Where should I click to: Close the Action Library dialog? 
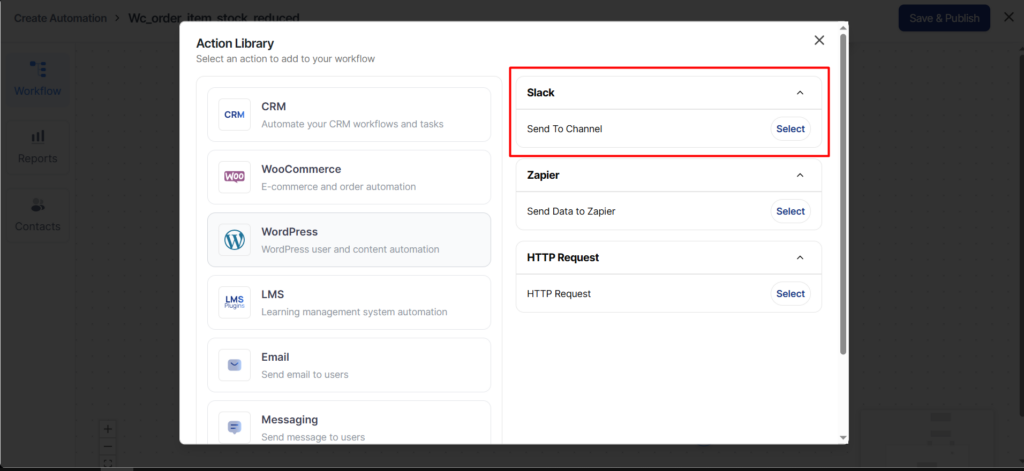(819, 40)
